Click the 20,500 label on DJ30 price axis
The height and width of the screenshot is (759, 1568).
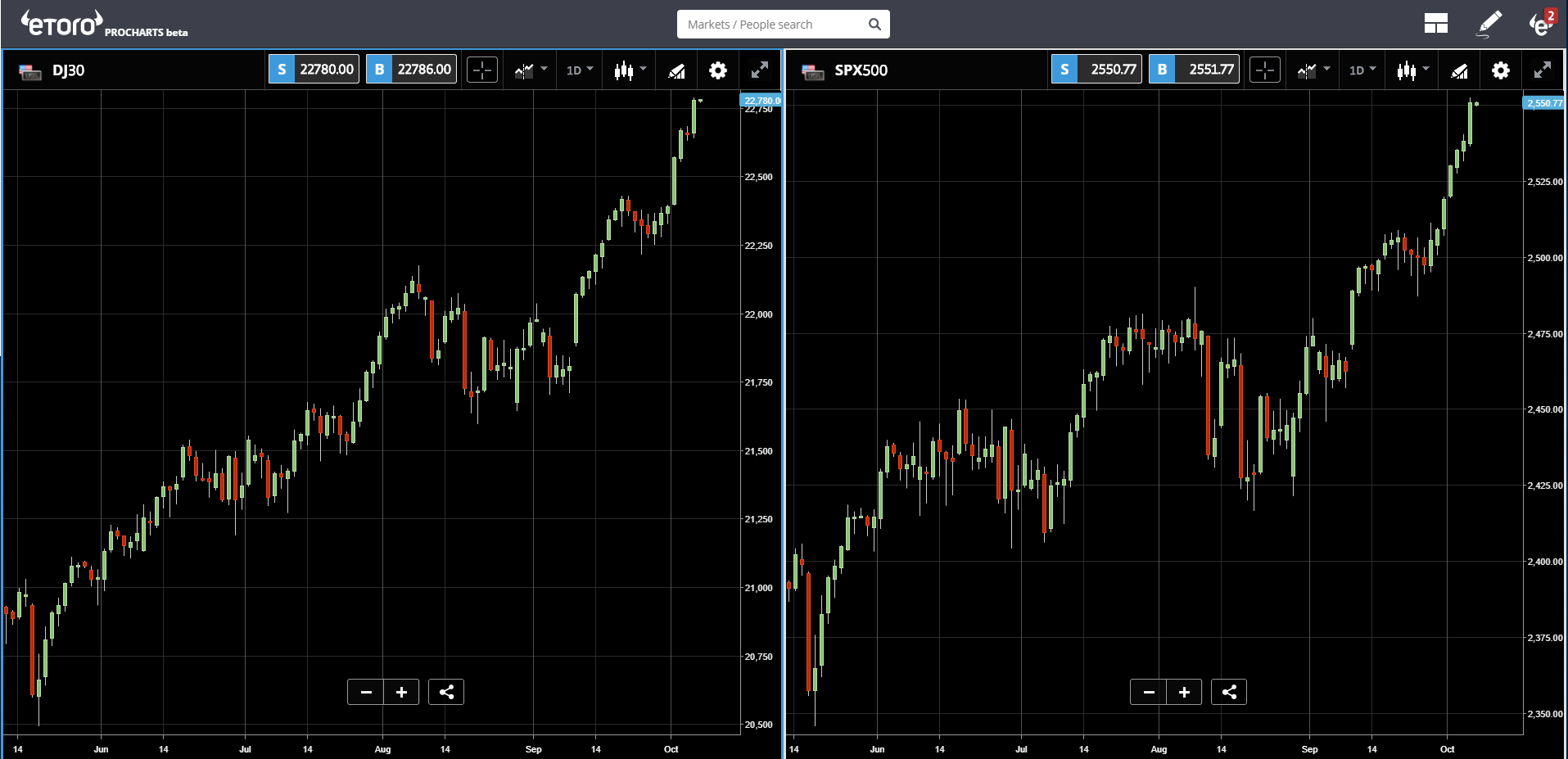tap(758, 725)
